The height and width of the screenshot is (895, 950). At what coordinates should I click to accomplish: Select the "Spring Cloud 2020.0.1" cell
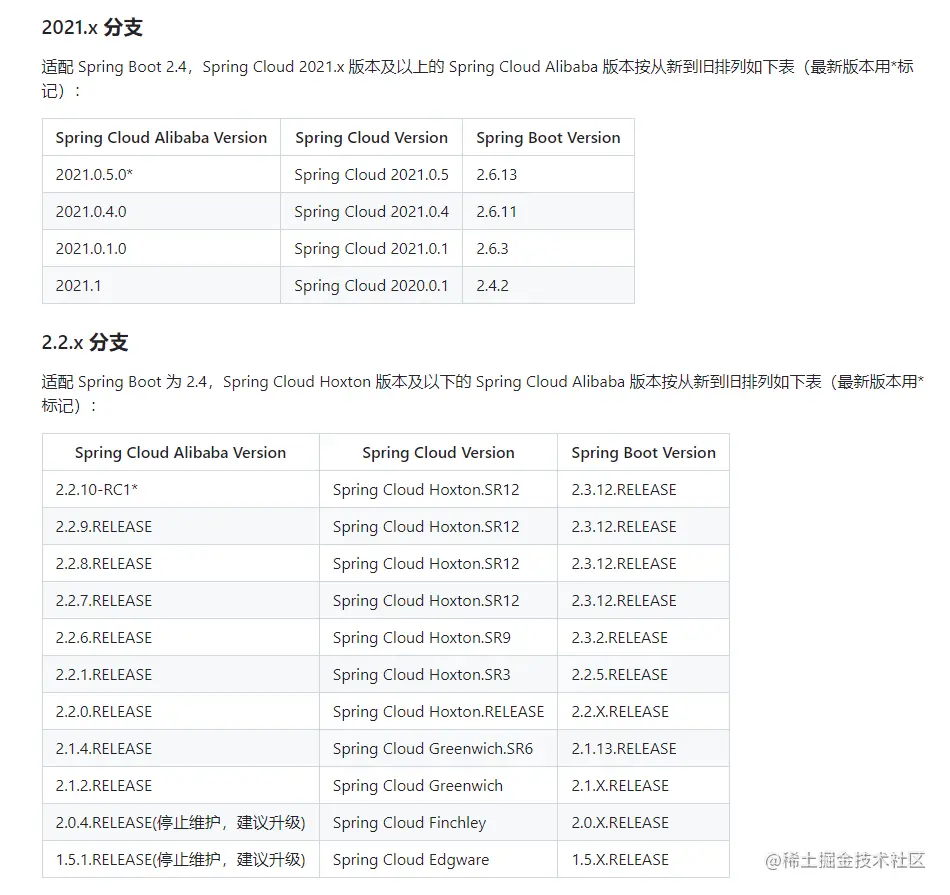[371, 285]
